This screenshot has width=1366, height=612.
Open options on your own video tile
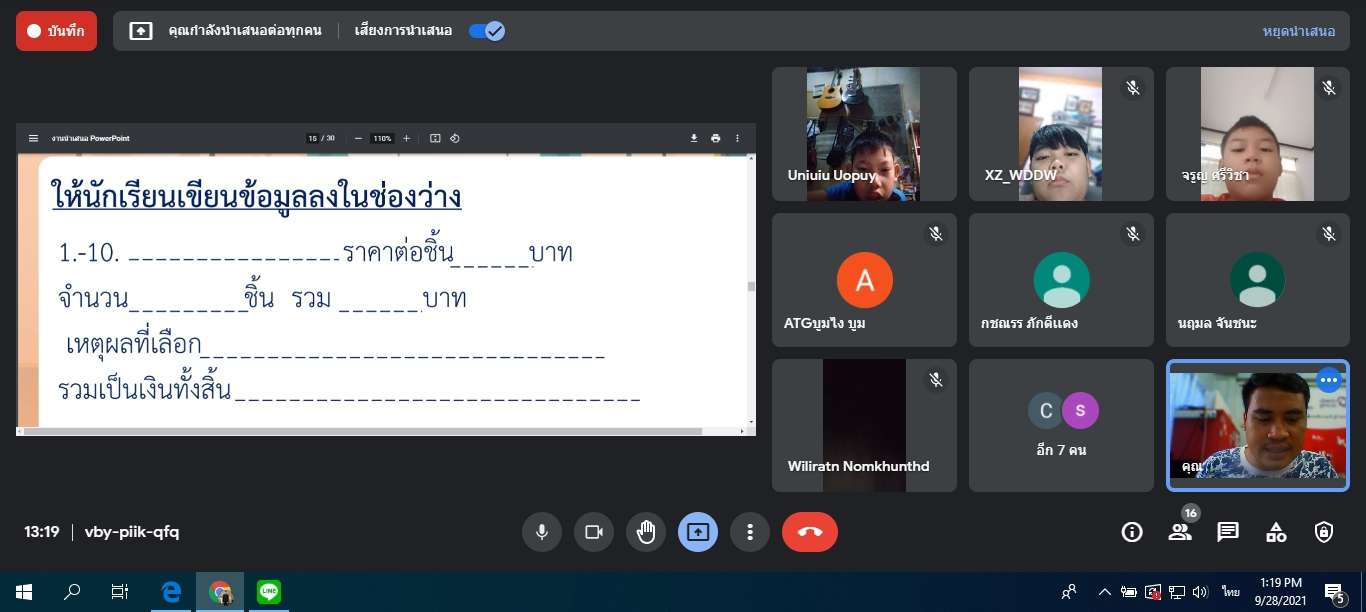tap(1328, 380)
